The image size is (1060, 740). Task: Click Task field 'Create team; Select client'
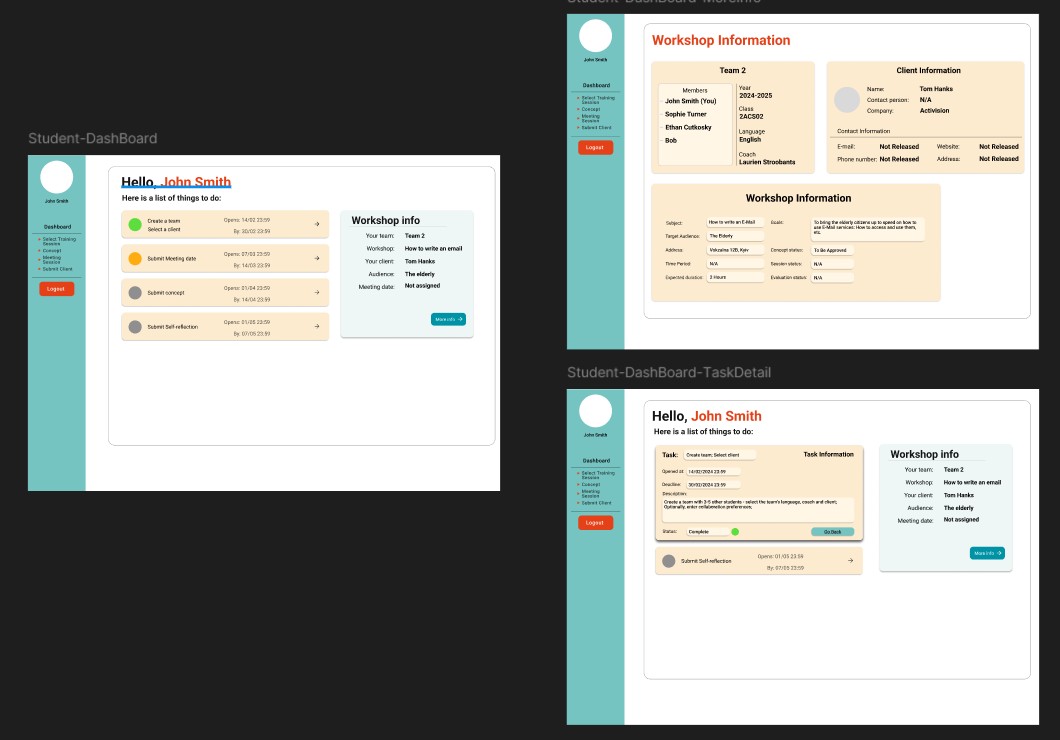(x=719, y=455)
